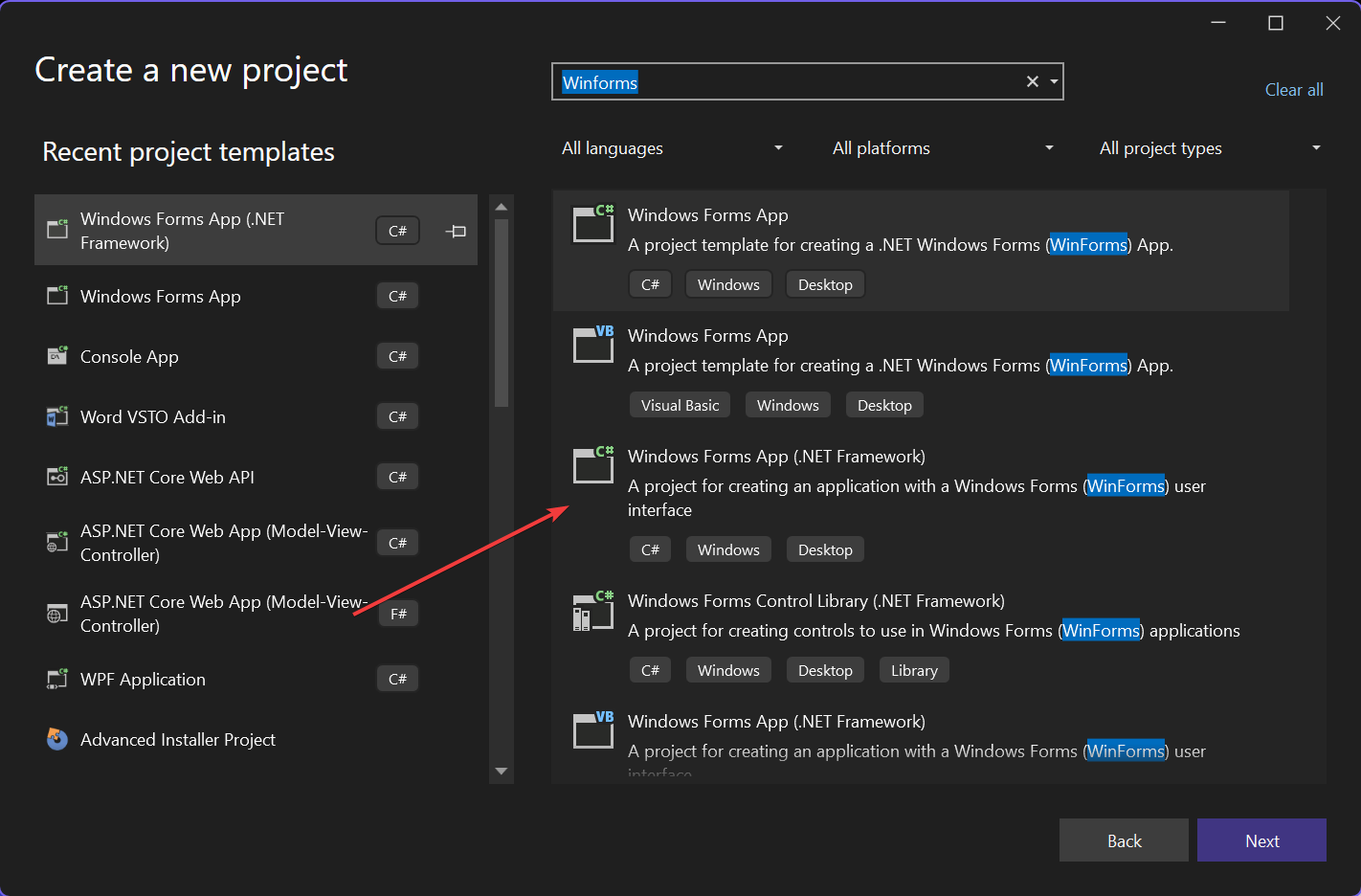Select the C# Windows Forms App result title
The height and width of the screenshot is (896, 1361).
[x=707, y=214]
